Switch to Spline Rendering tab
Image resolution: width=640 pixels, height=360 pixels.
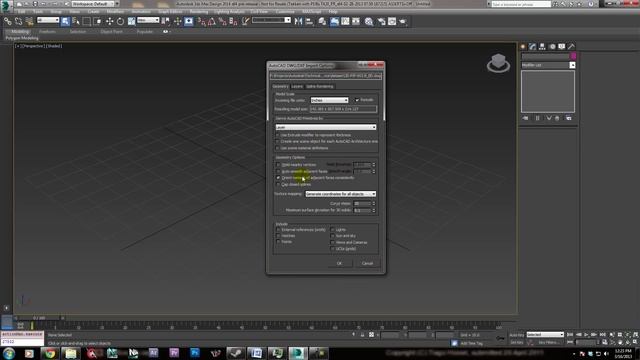(x=320, y=87)
